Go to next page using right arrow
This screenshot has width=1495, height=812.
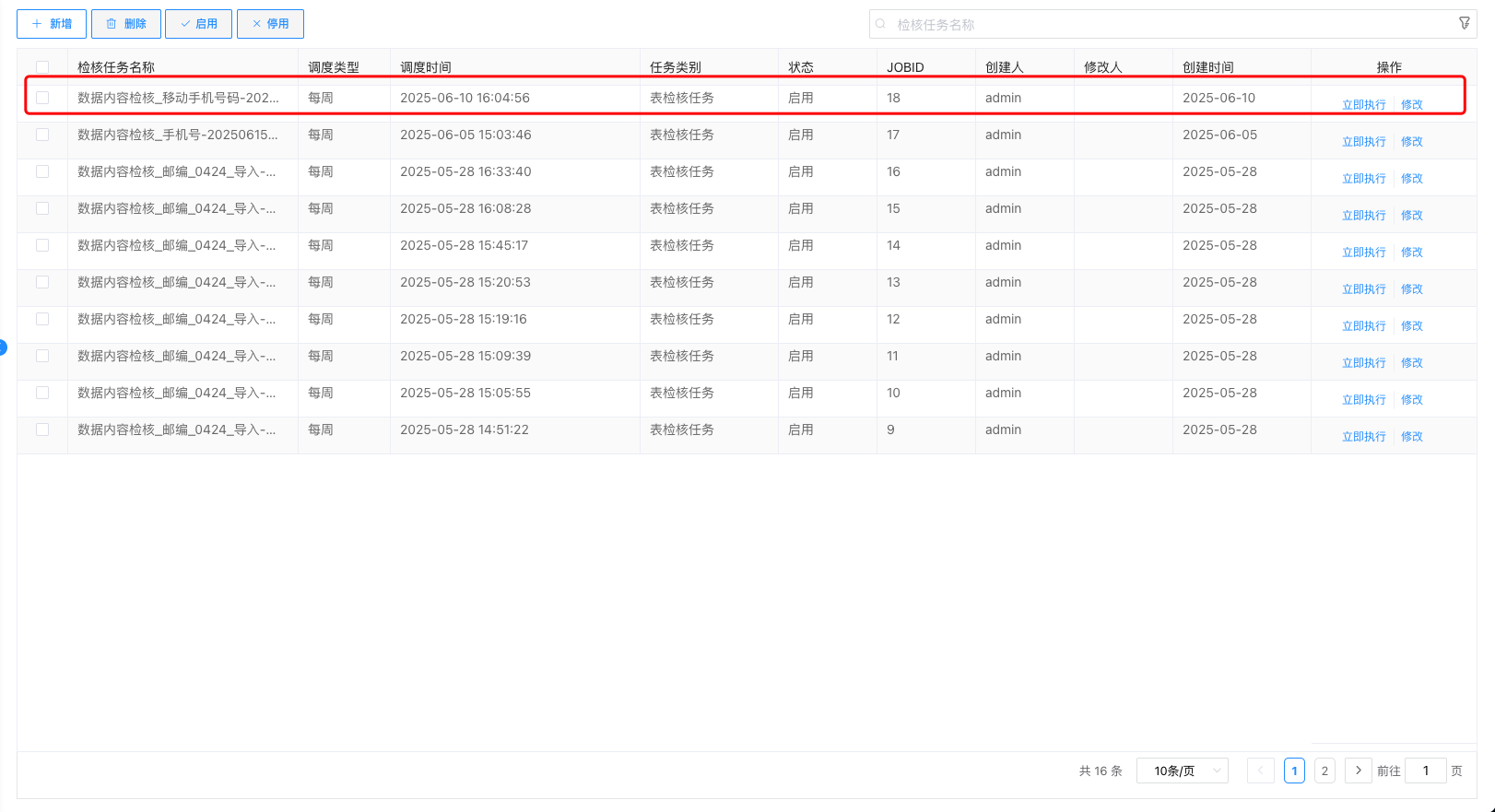coord(1358,771)
